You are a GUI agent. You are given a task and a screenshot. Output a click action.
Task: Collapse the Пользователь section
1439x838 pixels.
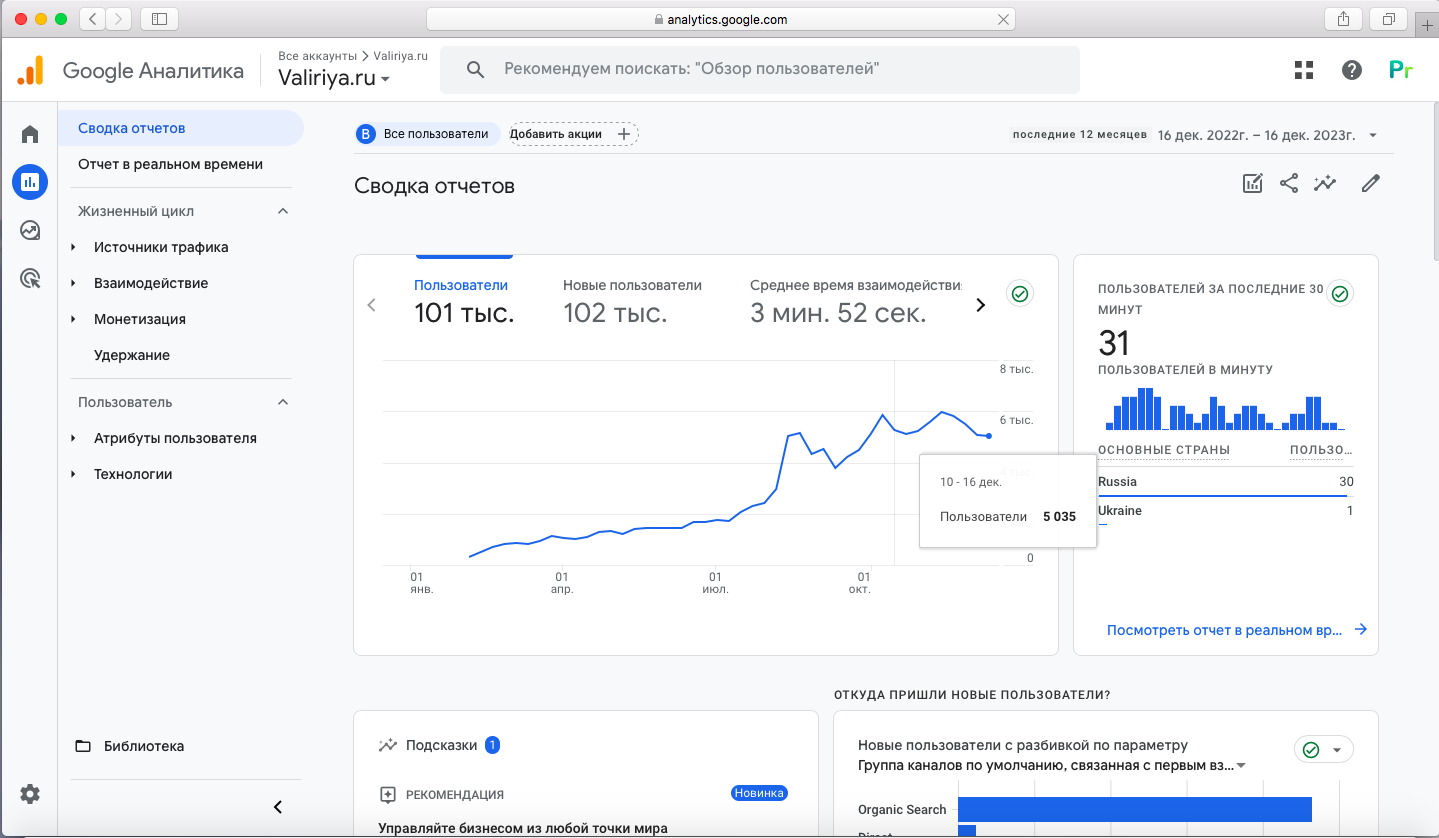coord(283,402)
